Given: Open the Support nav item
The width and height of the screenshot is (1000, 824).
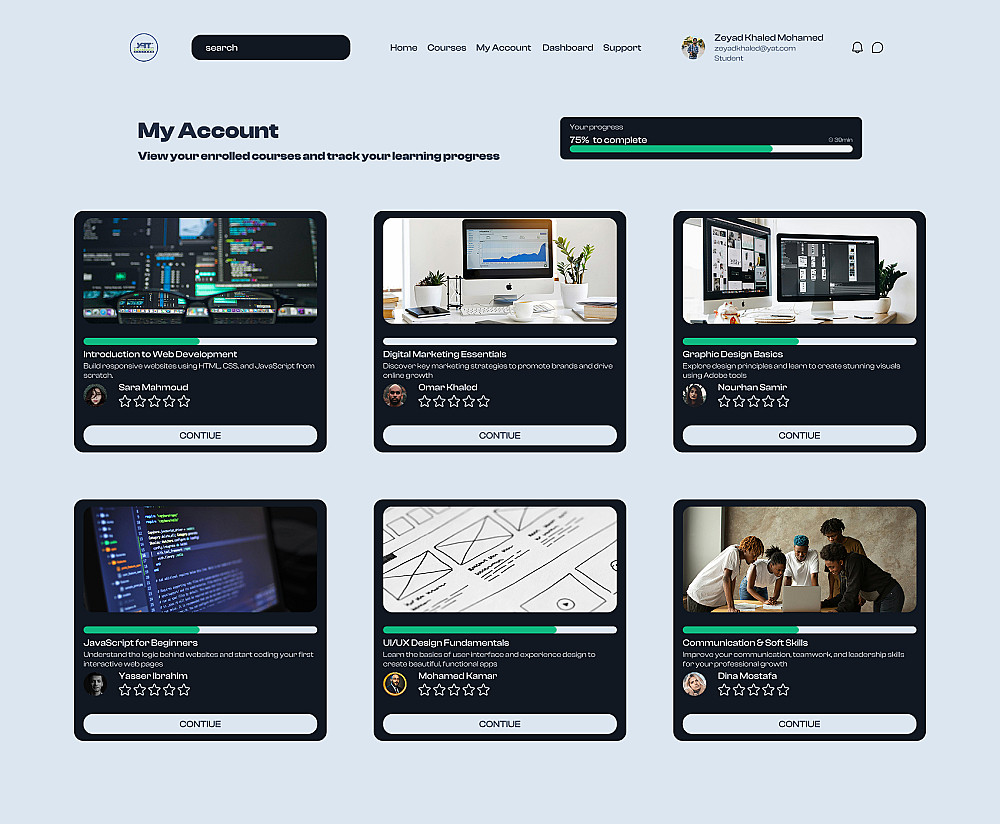Looking at the screenshot, I should 622,48.
